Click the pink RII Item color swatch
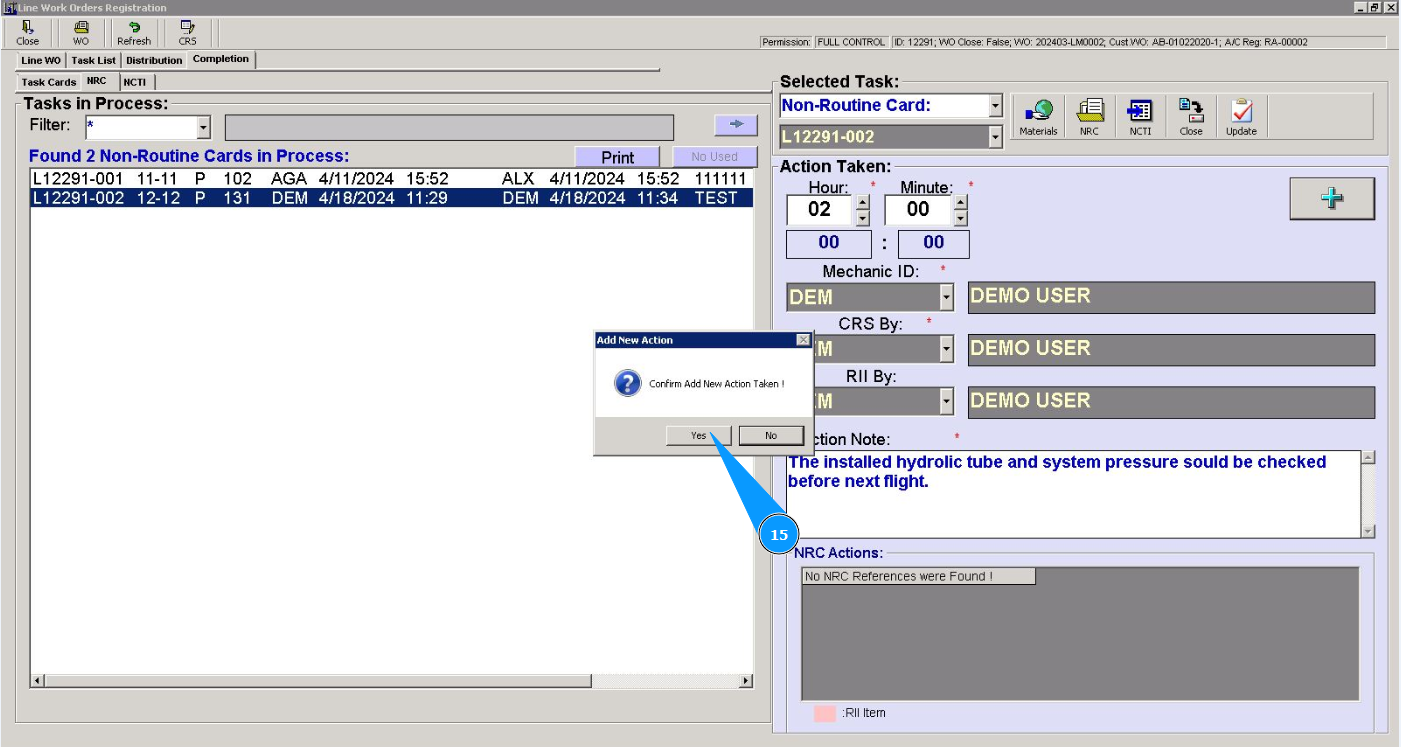 click(825, 713)
